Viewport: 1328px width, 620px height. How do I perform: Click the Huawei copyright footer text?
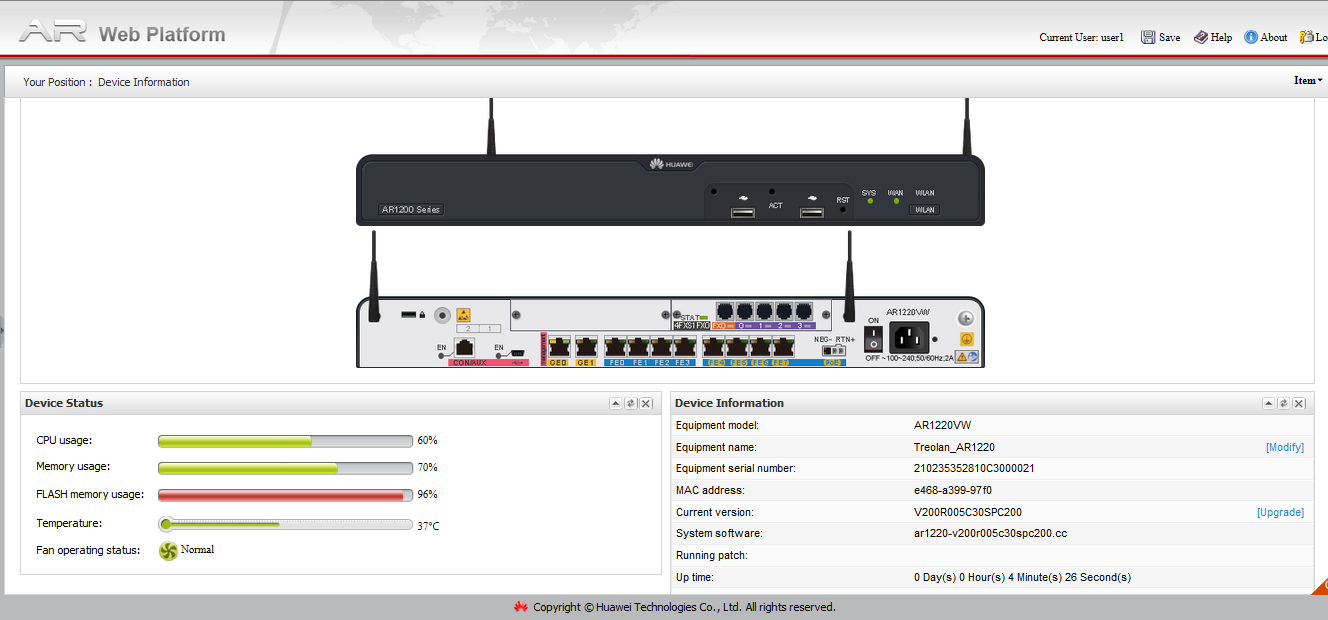684,607
